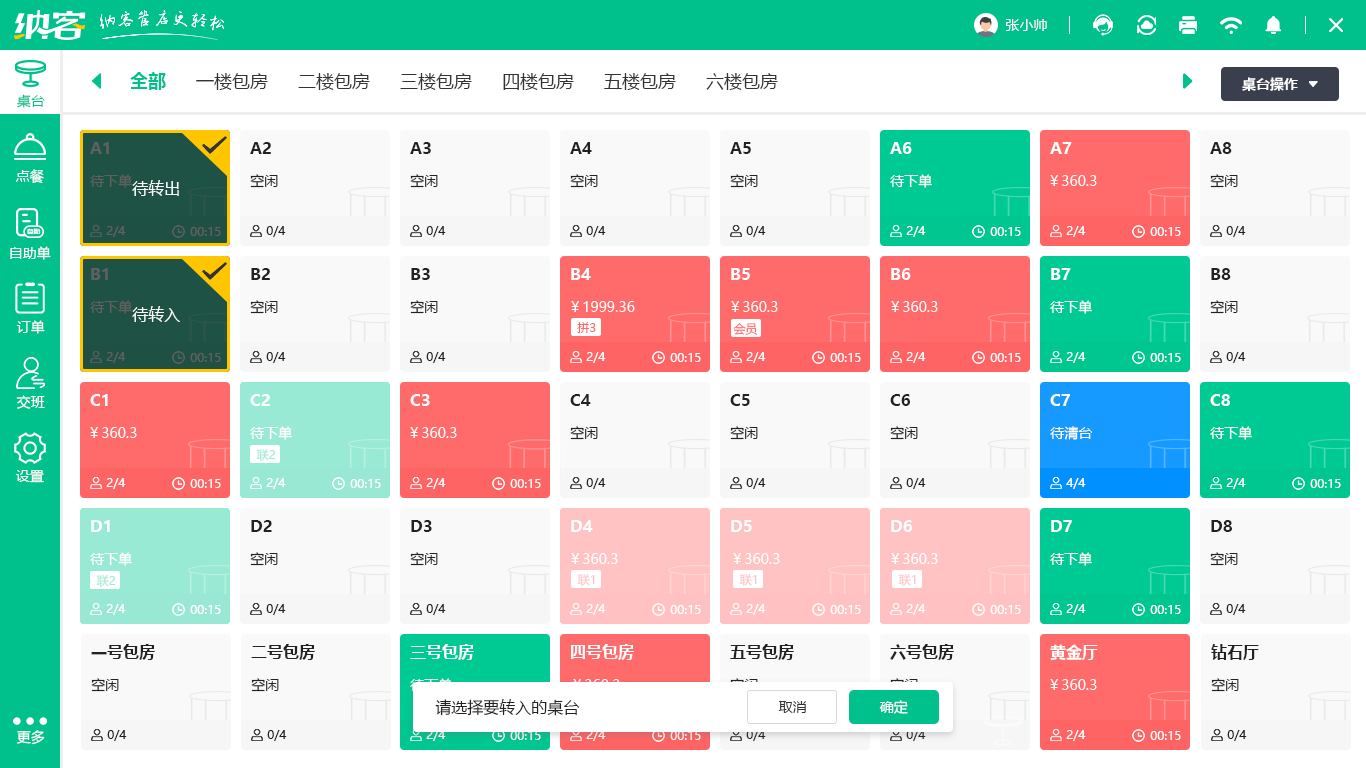1366x768 pixels.
Task: Click the right arrow to scroll floor tabs
Action: click(1187, 82)
